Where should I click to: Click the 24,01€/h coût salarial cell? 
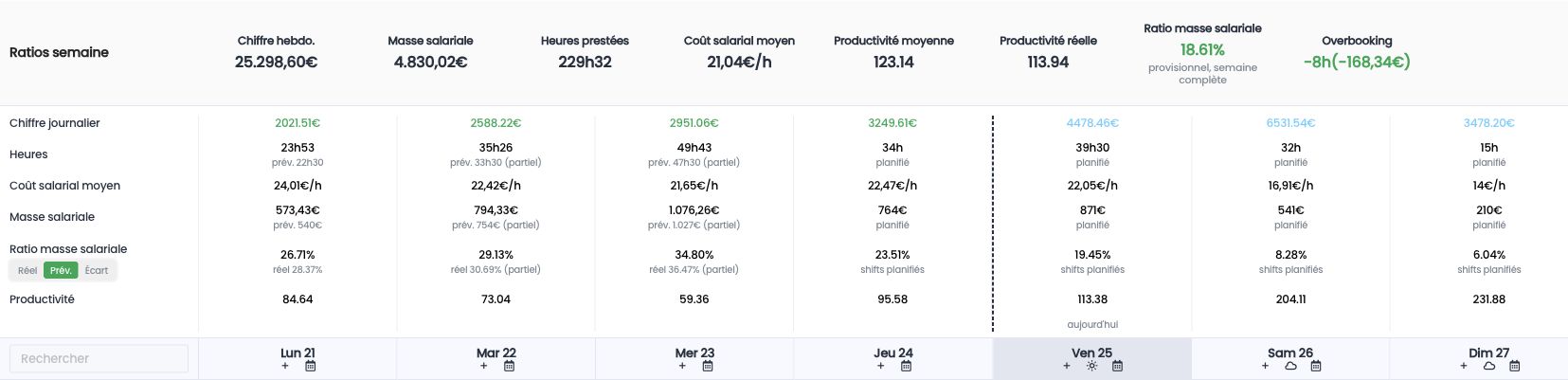point(297,186)
